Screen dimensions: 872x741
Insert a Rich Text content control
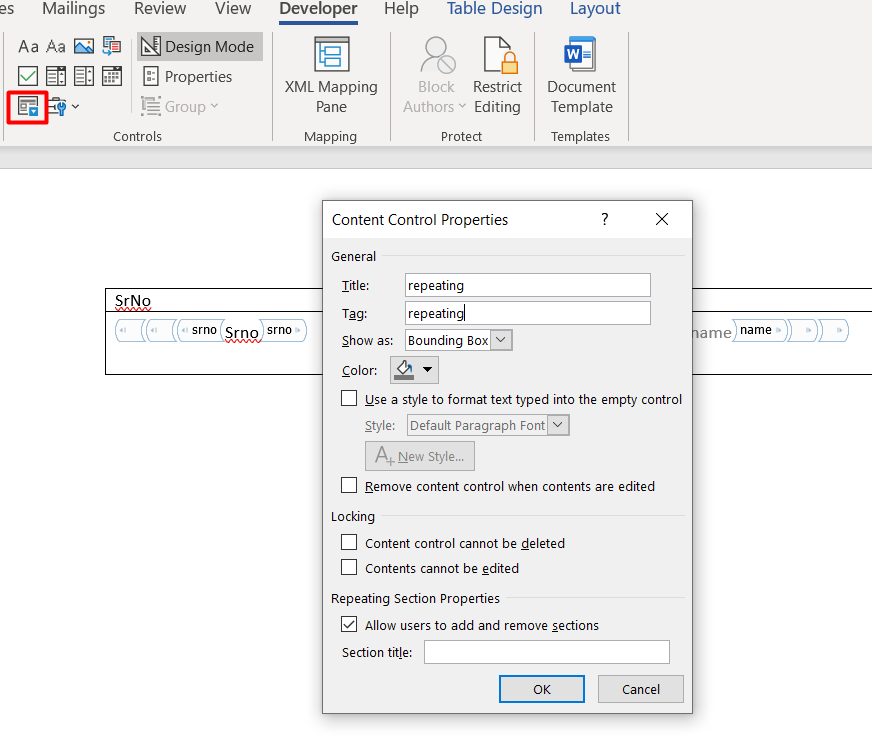(x=28, y=47)
